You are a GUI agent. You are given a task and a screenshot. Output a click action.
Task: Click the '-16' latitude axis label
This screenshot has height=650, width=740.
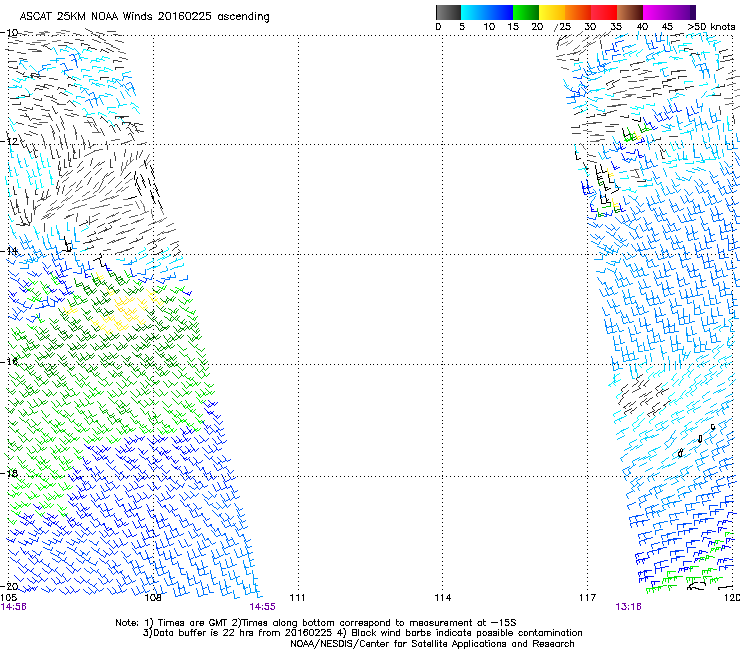click(9, 362)
